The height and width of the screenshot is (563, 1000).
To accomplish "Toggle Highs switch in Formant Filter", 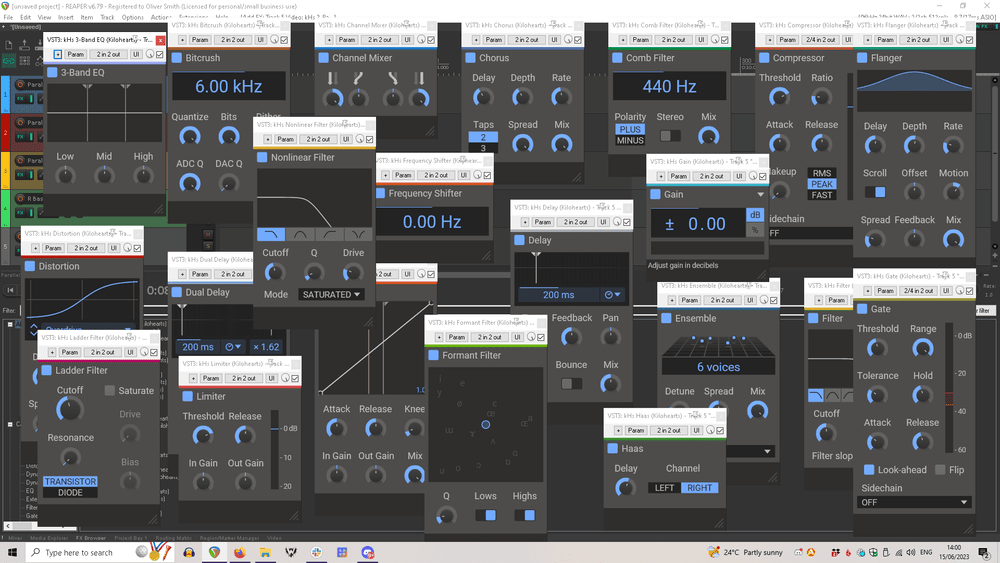I will click(x=524, y=515).
